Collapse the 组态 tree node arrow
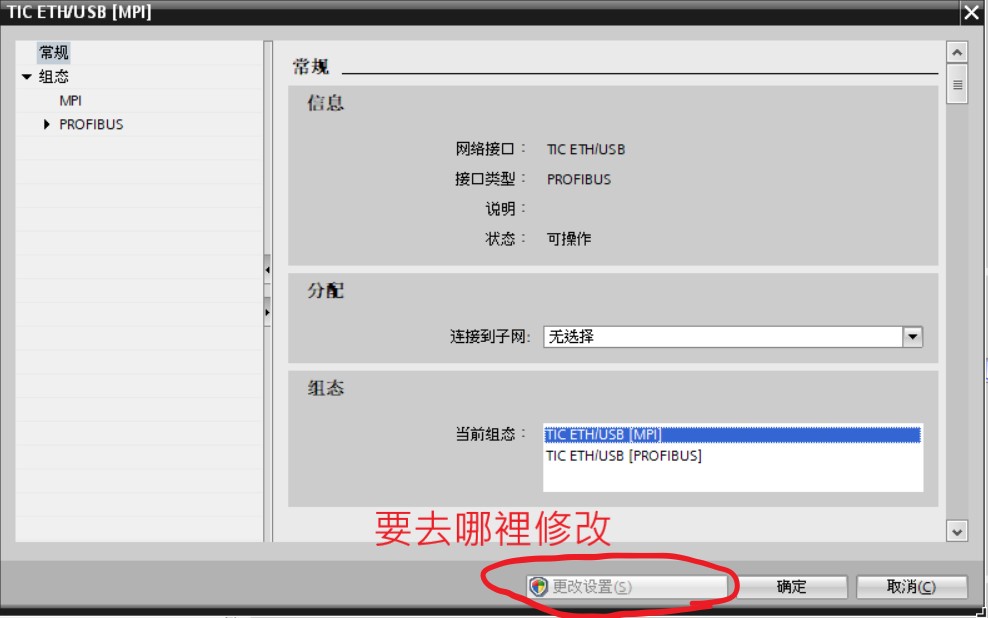988x618 pixels. coord(27,77)
